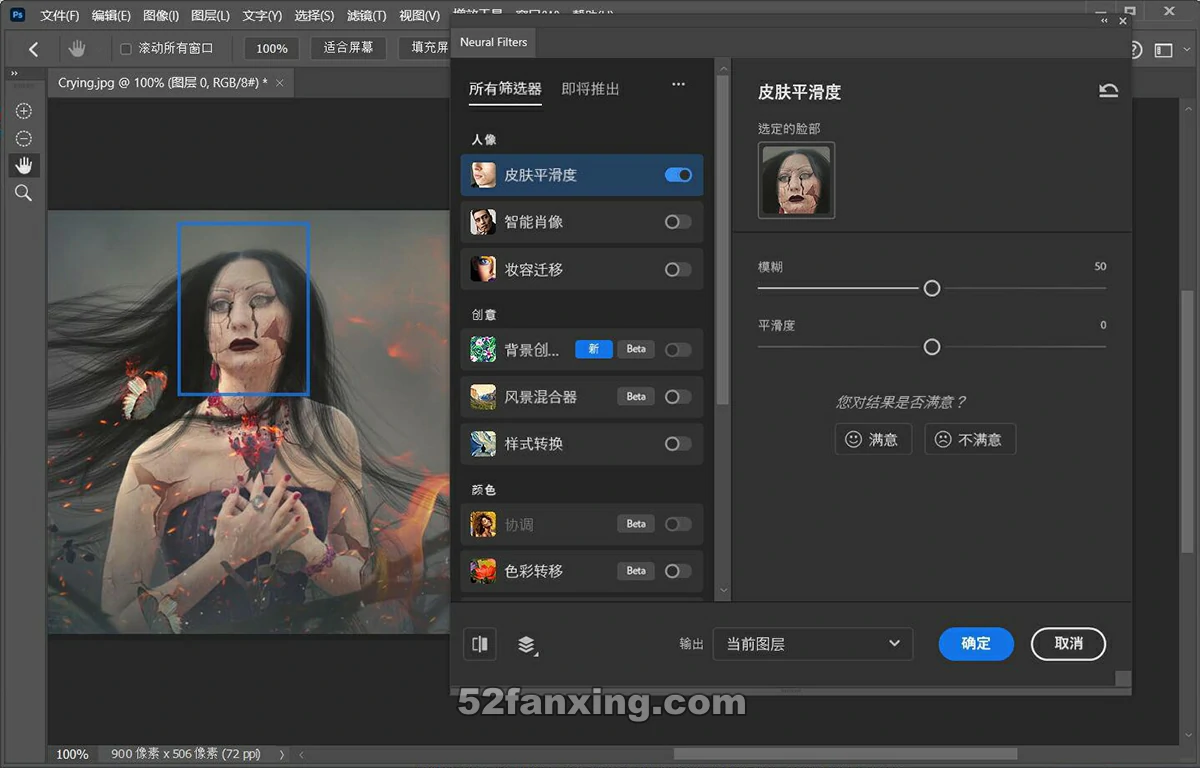Click the 智能肖像 filter thumbnail icon
The height and width of the screenshot is (768, 1200).
[x=483, y=222]
